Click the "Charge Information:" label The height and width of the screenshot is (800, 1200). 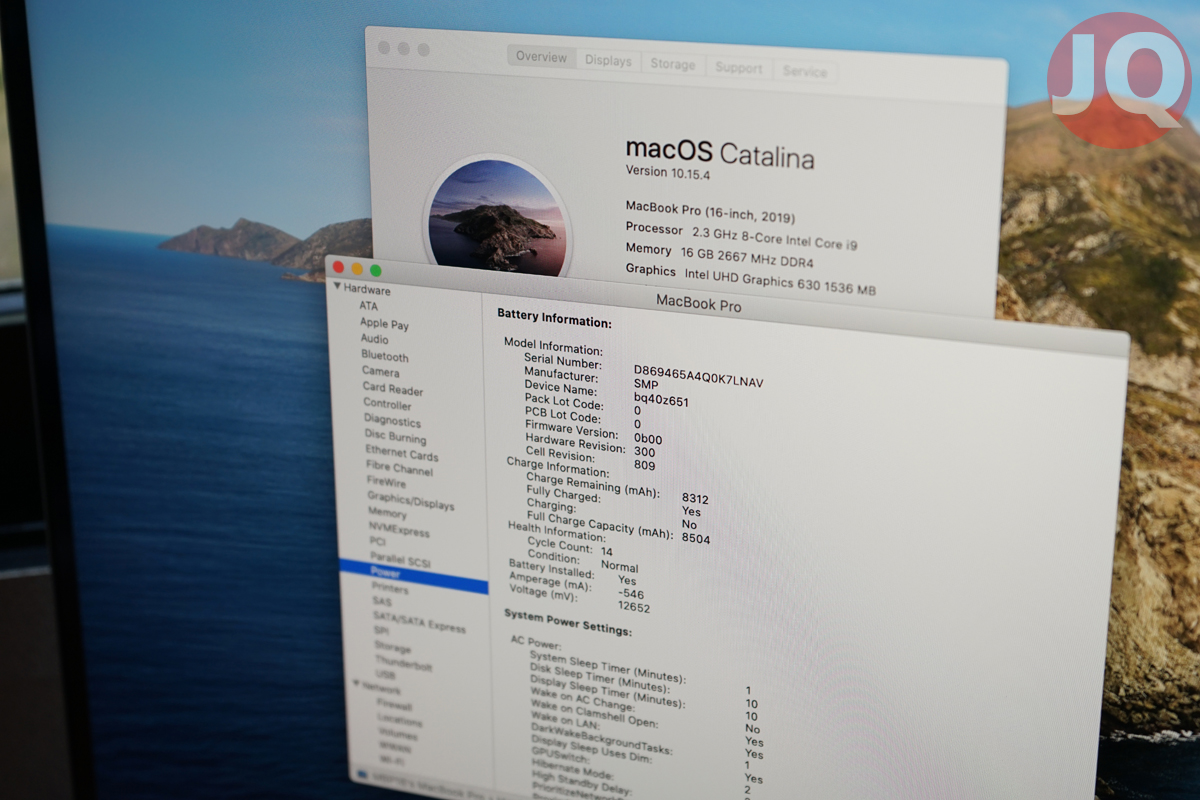[557, 465]
